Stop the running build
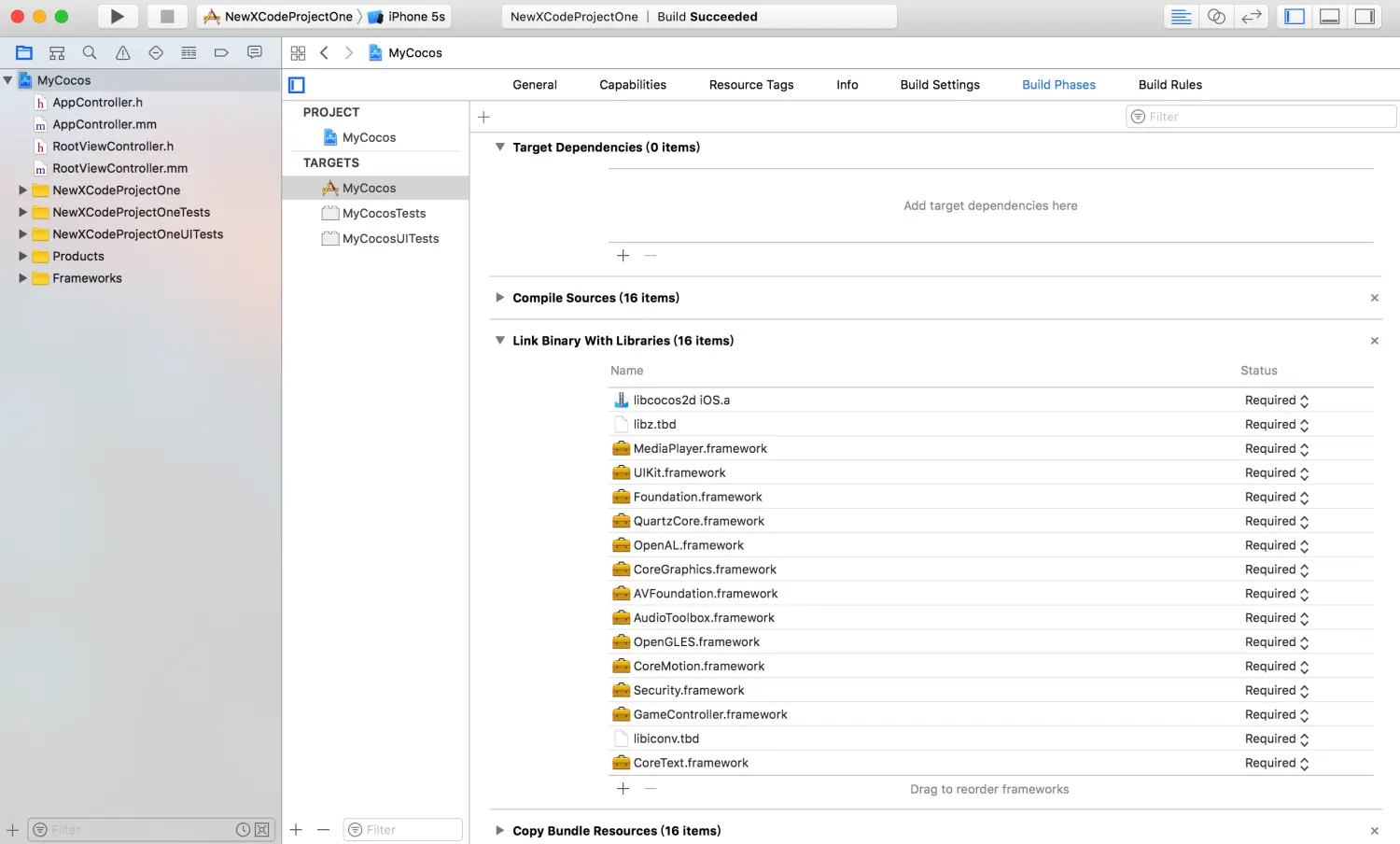Screen dimensions: 1400x844 (167, 17)
